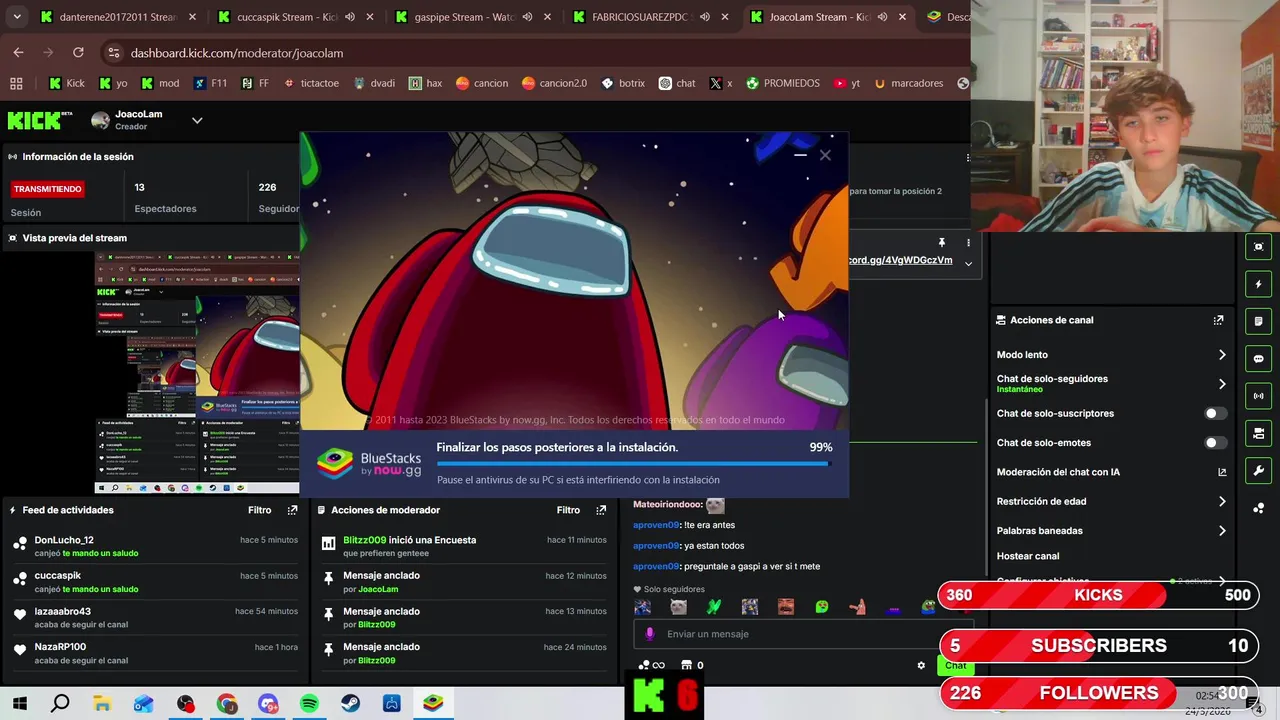Click Hostear canal option
The width and height of the screenshot is (1280, 720).
click(1027, 556)
